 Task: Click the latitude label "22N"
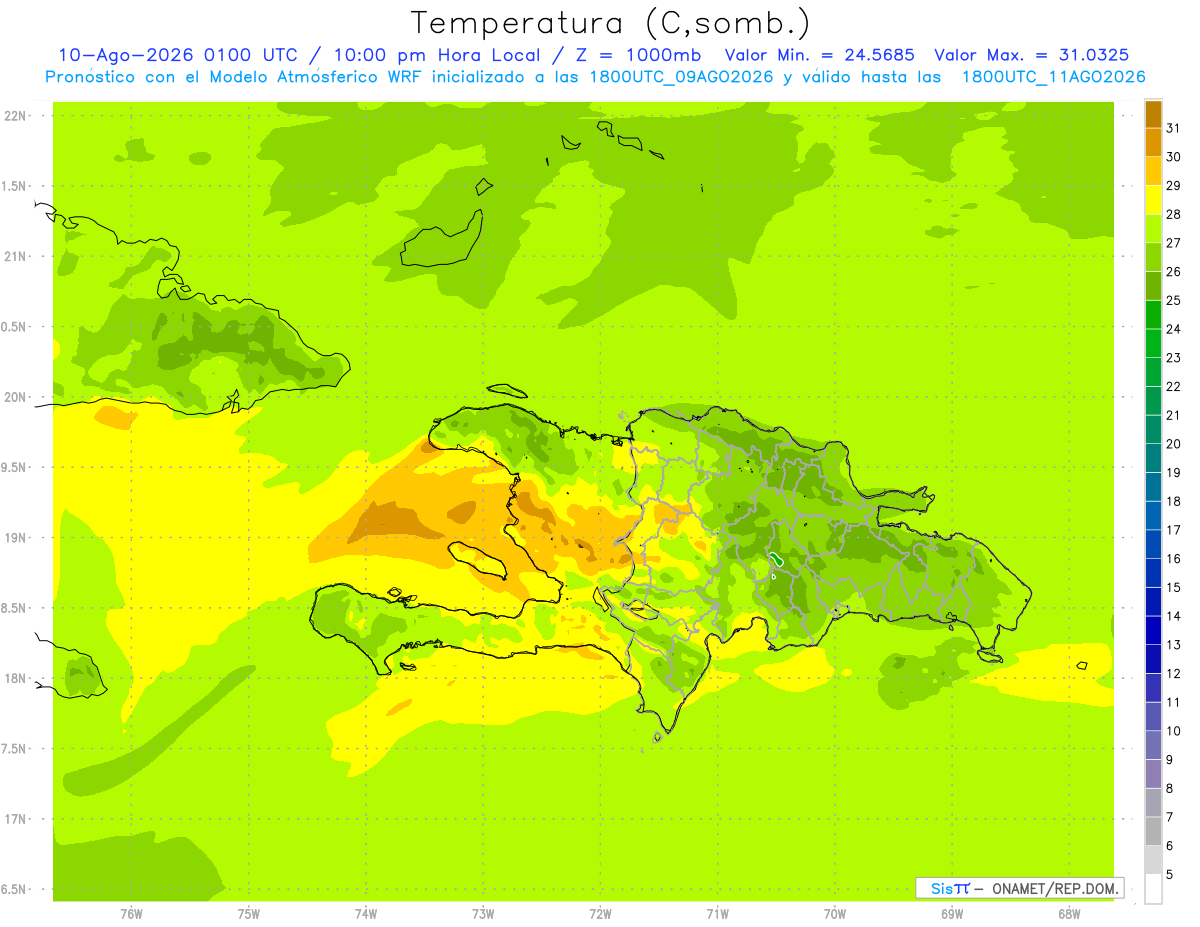(x=16, y=116)
